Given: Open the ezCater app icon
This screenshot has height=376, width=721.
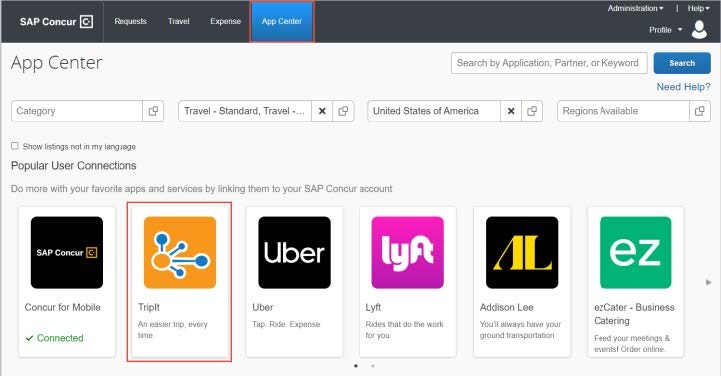Looking at the screenshot, I should (x=635, y=252).
